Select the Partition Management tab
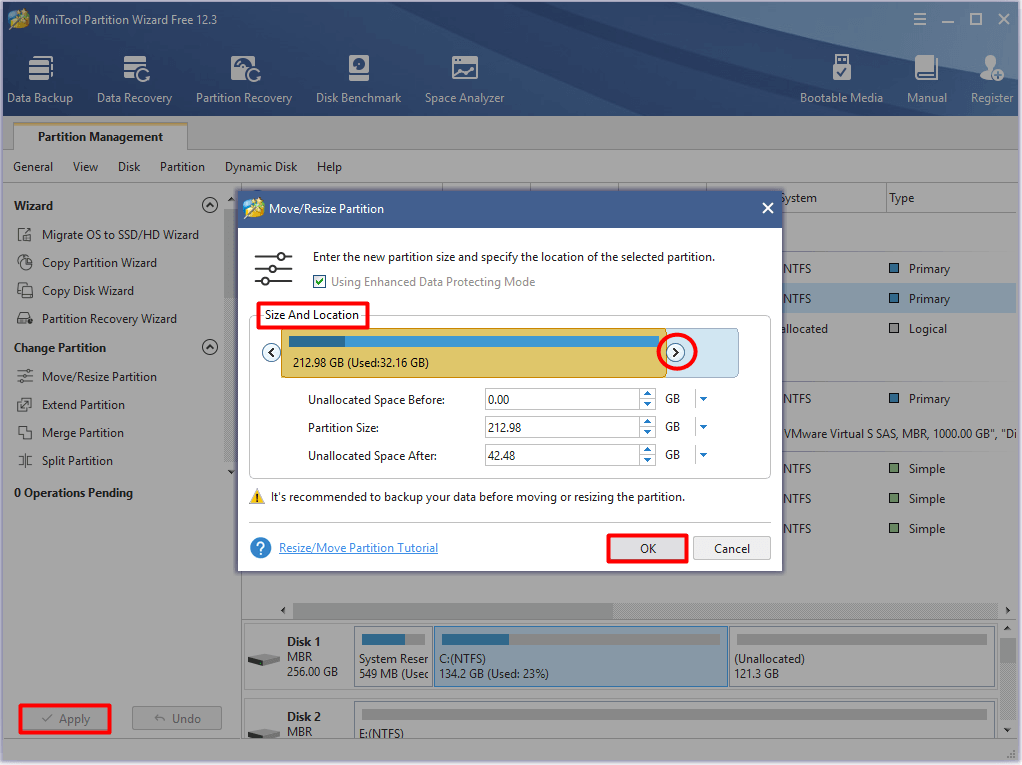The width and height of the screenshot is (1022, 765). coord(100,137)
